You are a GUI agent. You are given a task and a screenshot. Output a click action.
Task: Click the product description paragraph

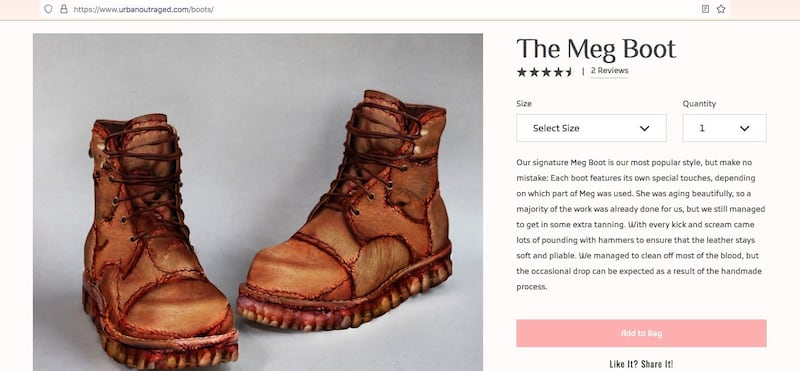[x=641, y=225]
